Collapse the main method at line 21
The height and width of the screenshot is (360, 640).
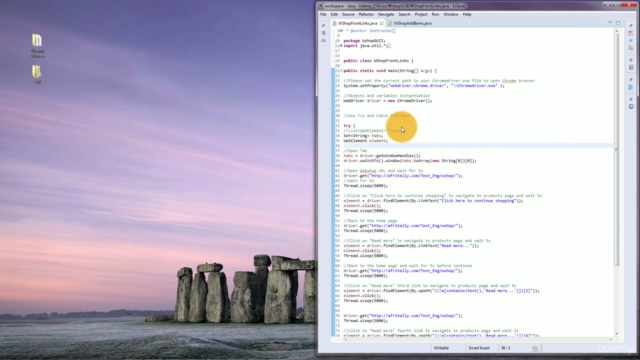pos(341,71)
